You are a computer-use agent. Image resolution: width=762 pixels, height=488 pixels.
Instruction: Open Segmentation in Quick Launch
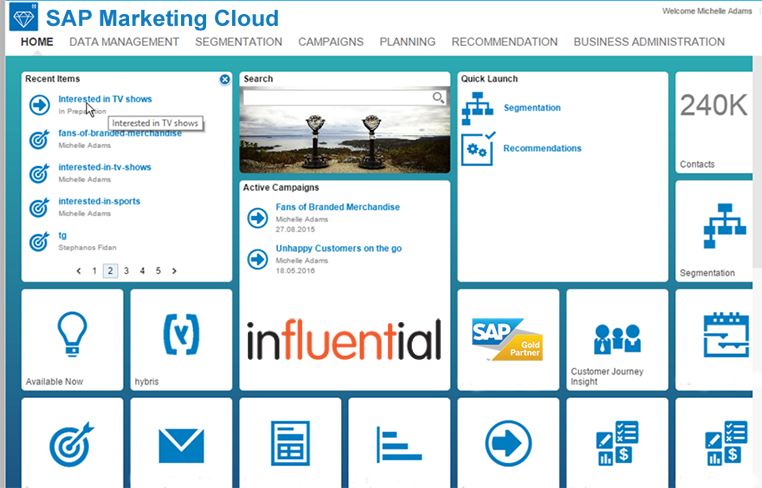tap(532, 108)
